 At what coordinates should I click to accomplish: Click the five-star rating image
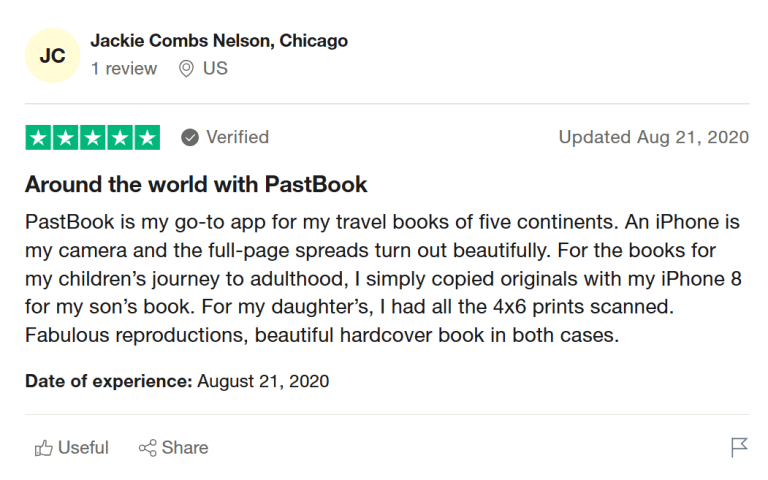(92, 137)
